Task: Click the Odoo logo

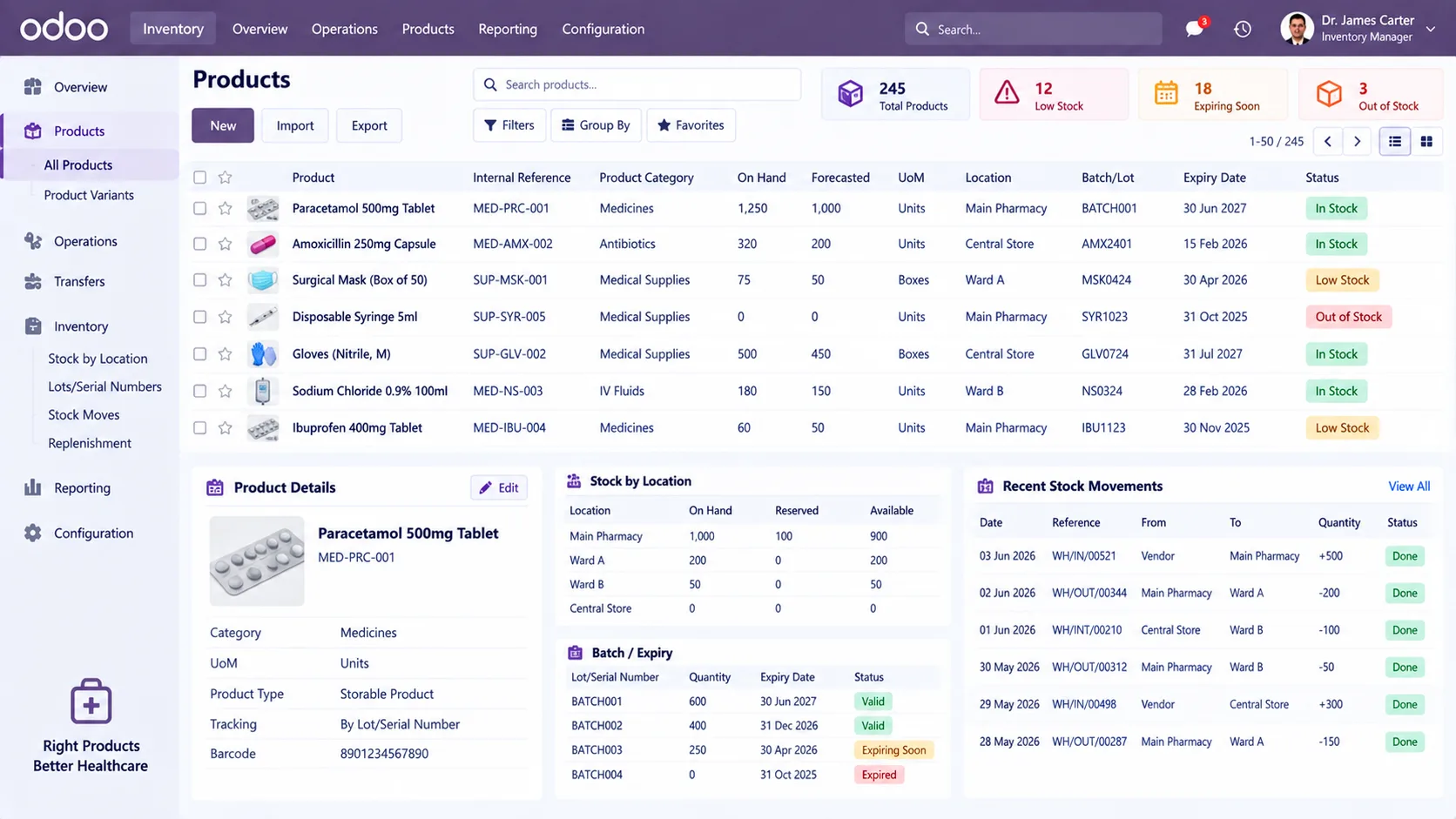Action: pos(64,28)
